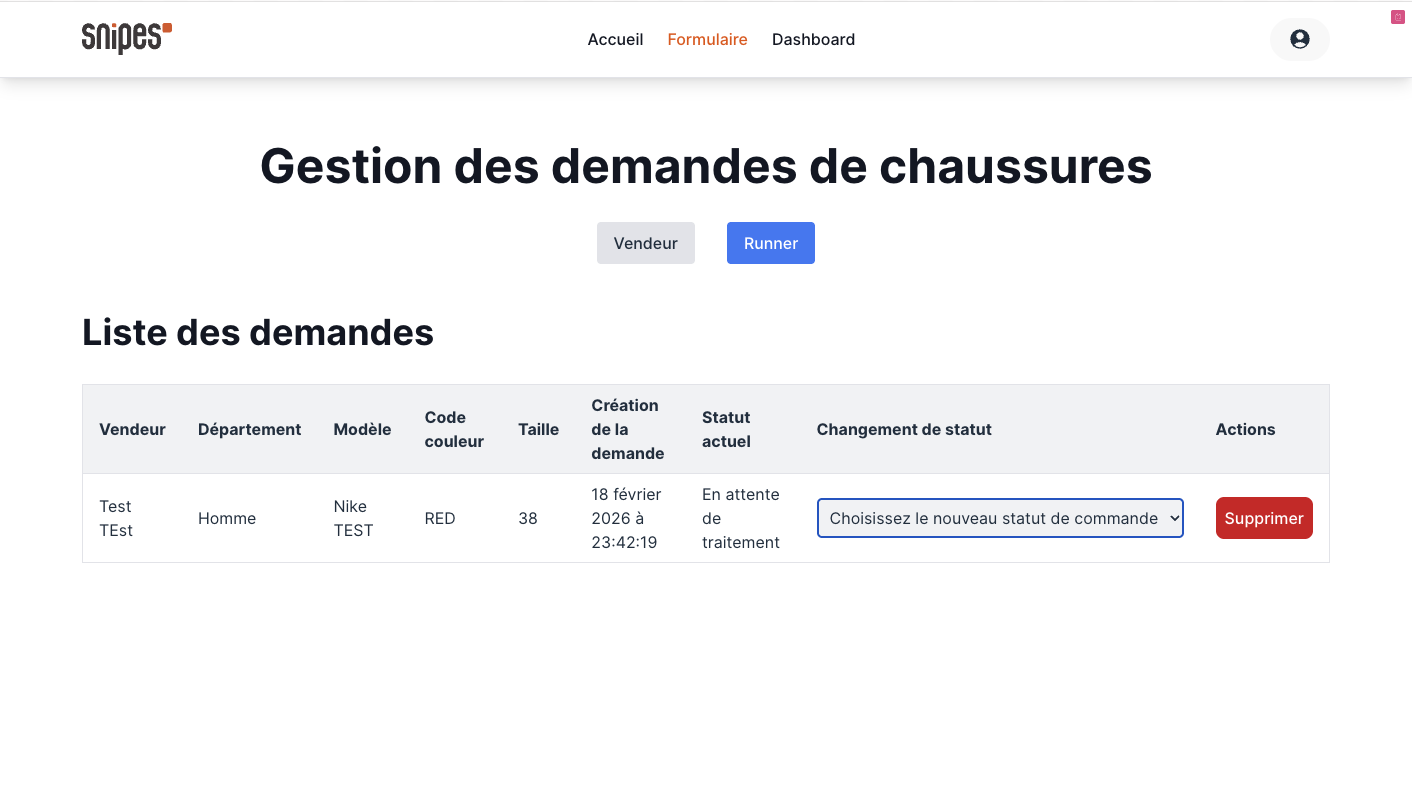Select the Nike TEST model cell

pyautogui.click(x=353, y=518)
